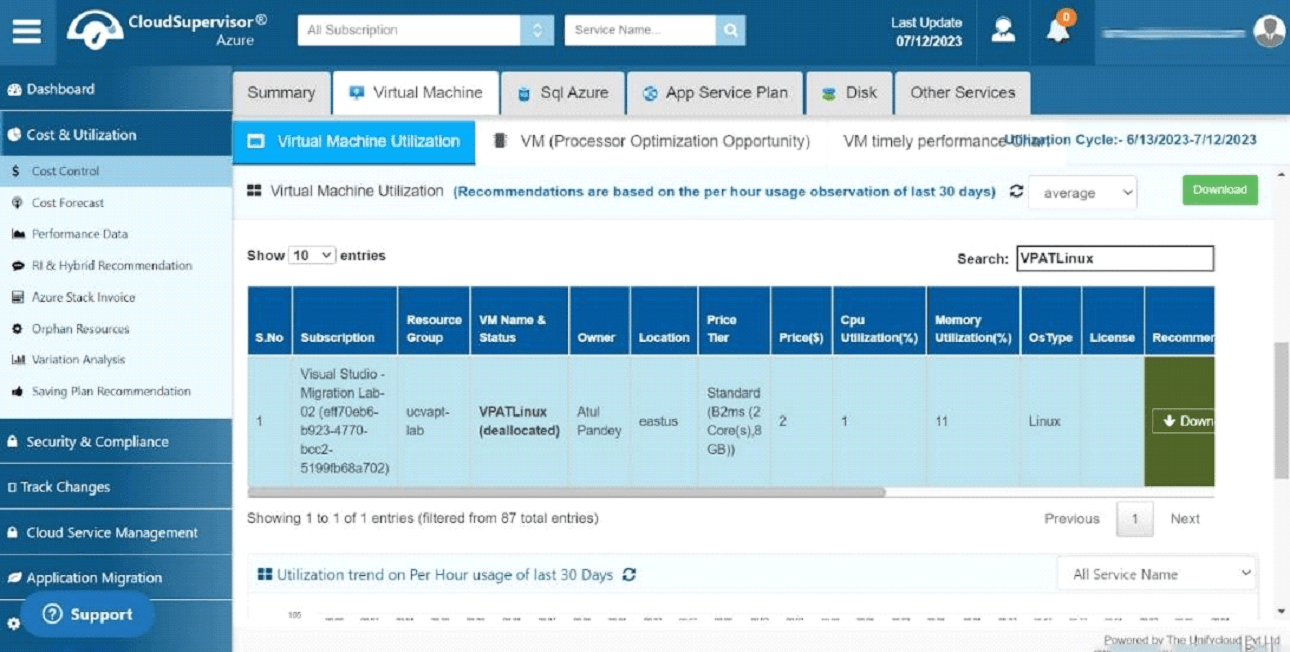
Task: Click the Saving Plan Recommendation thumbs icon
Action: [x=17, y=392]
